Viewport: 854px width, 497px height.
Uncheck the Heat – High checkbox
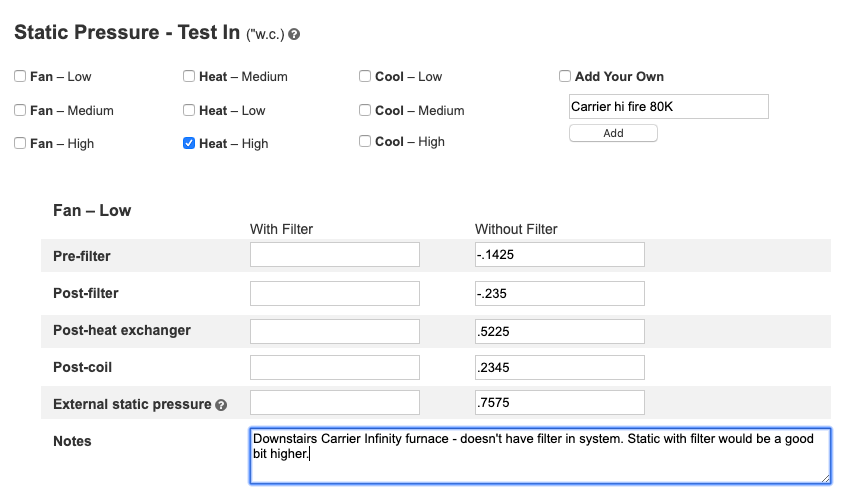tap(189, 143)
